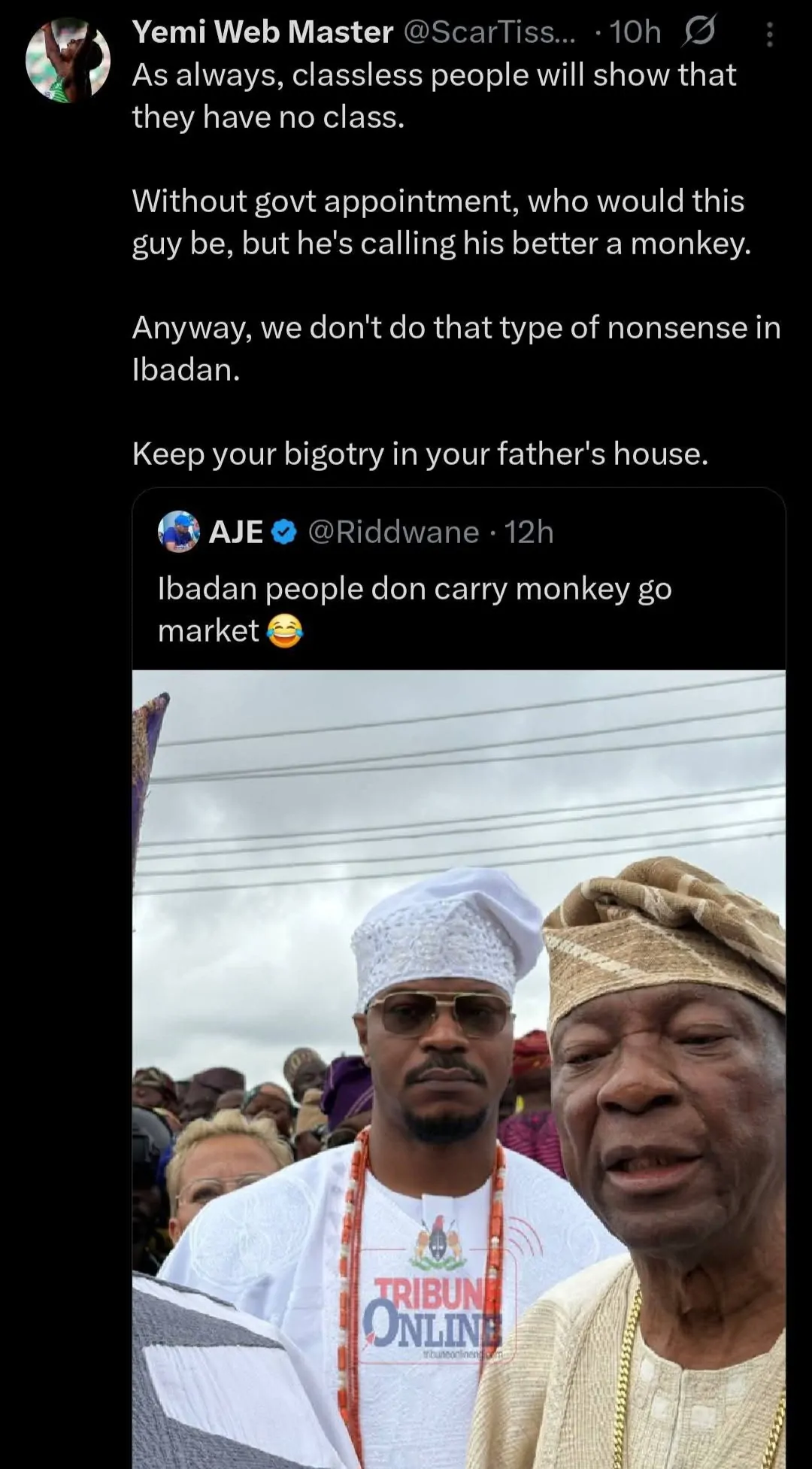
Task: Open the Yemi Web Master display name
Action: [262, 32]
